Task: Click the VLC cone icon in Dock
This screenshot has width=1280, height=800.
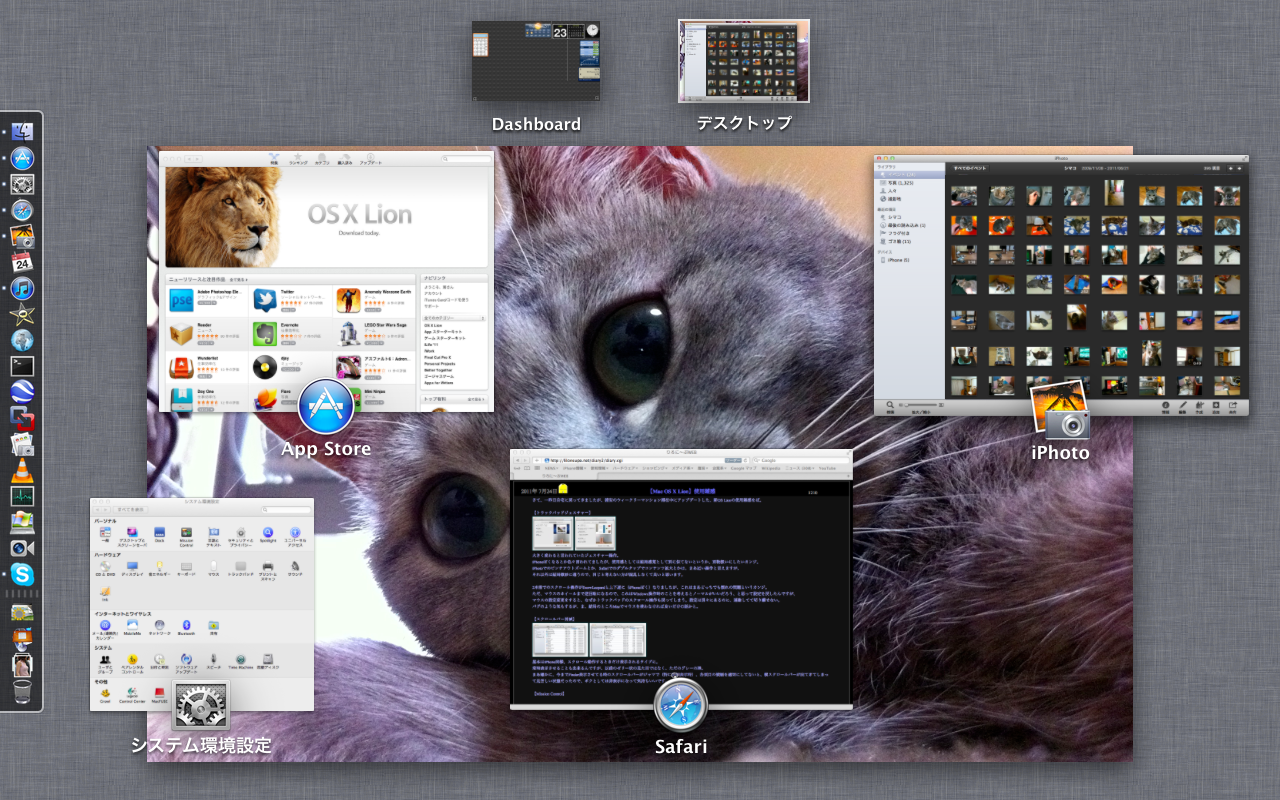Action: (x=22, y=470)
